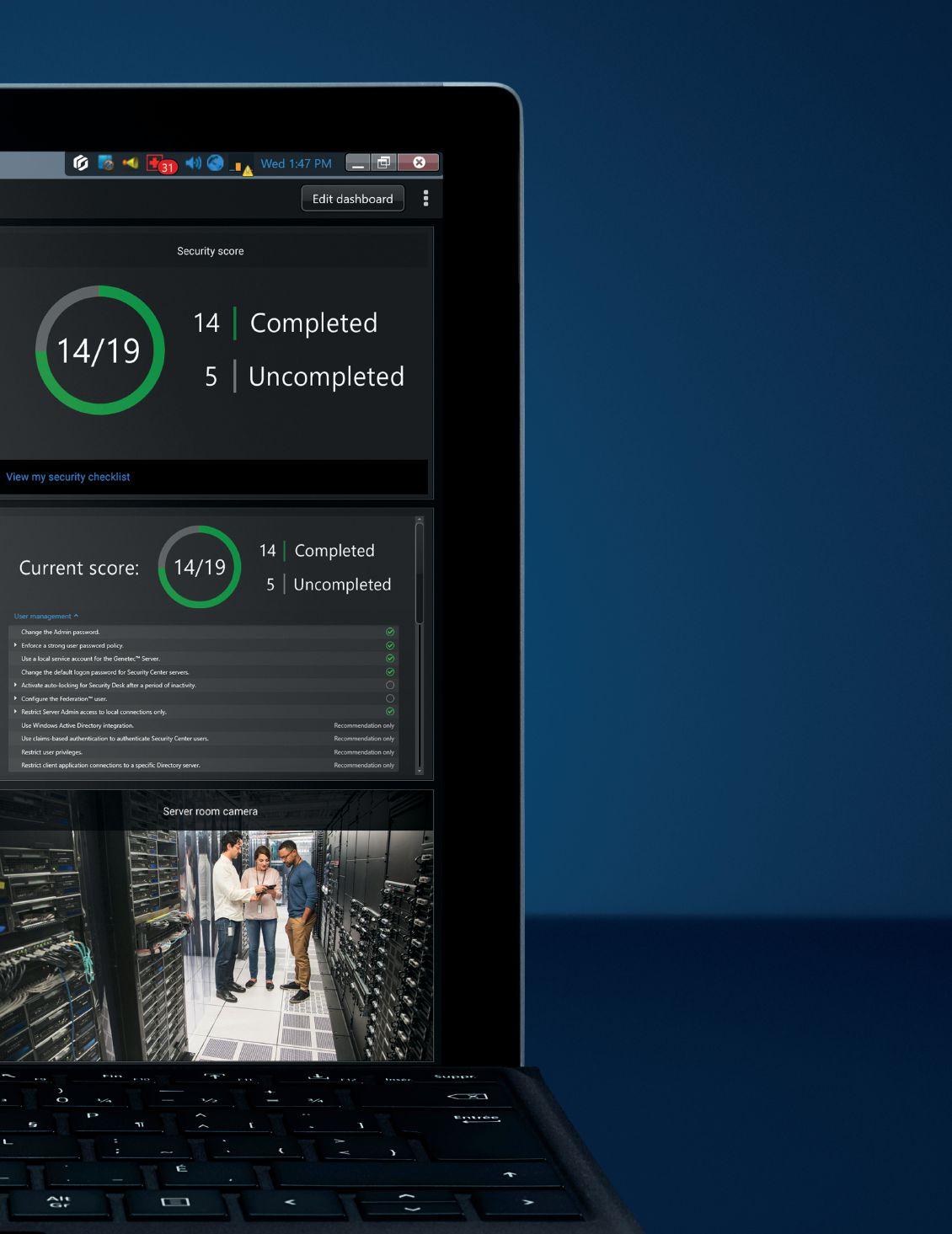Click the Server room camera title bar
This screenshot has height=1234, width=952.
click(217, 811)
